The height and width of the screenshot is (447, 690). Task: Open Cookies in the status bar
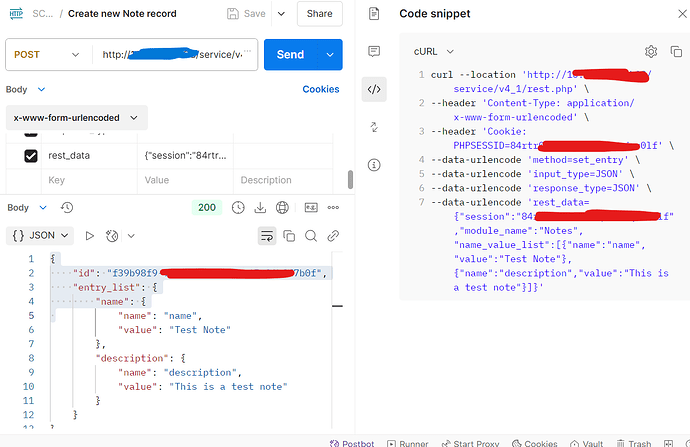[x=535, y=443]
